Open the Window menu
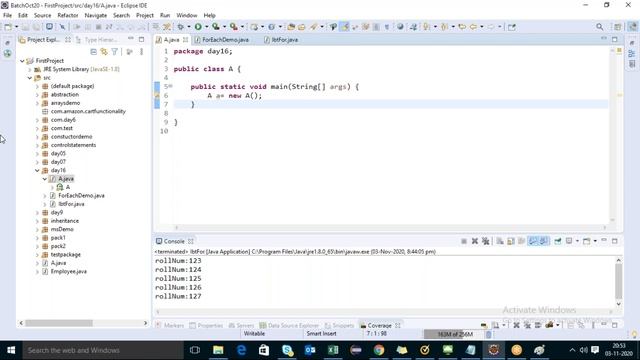 [187, 15]
